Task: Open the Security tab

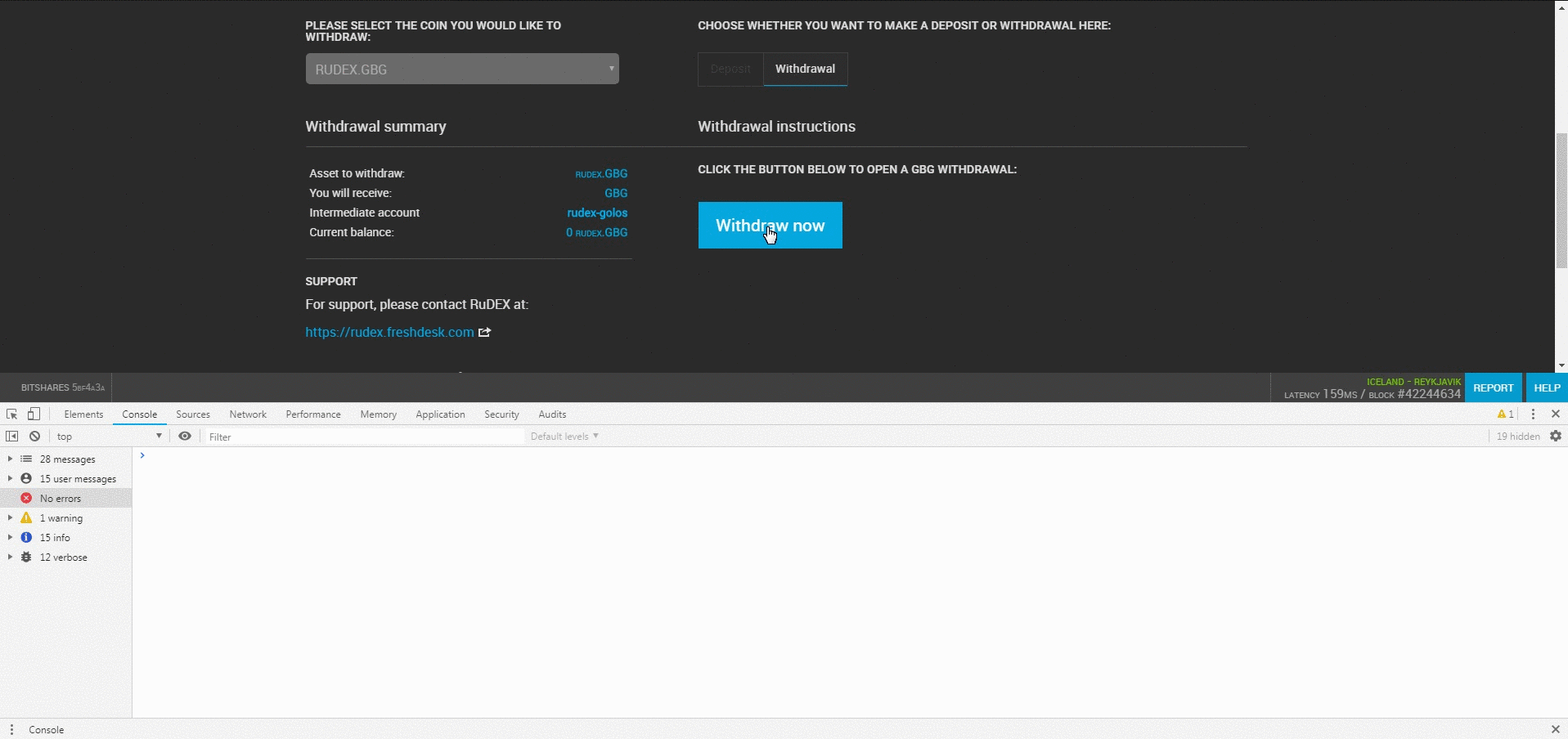Action: 501,414
